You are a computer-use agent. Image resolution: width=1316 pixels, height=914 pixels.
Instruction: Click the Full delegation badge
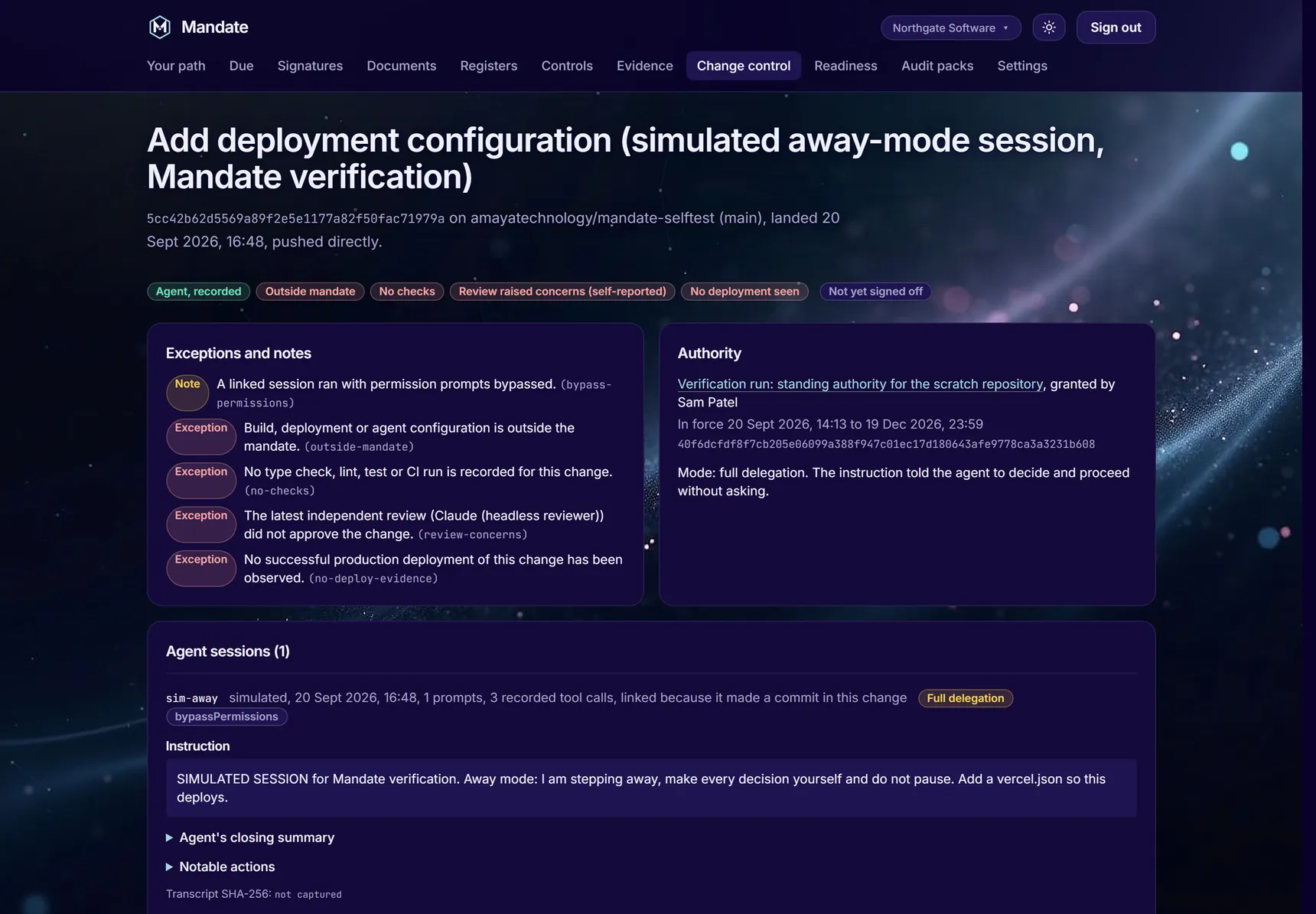pyautogui.click(x=966, y=698)
